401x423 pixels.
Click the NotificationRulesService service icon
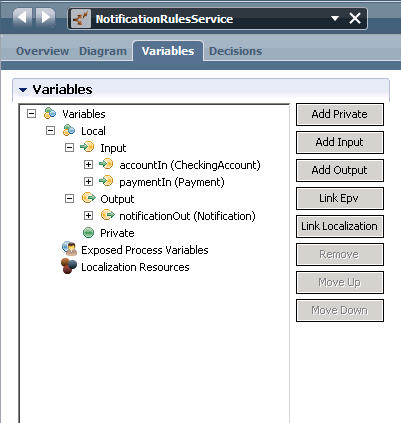pos(81,19)
